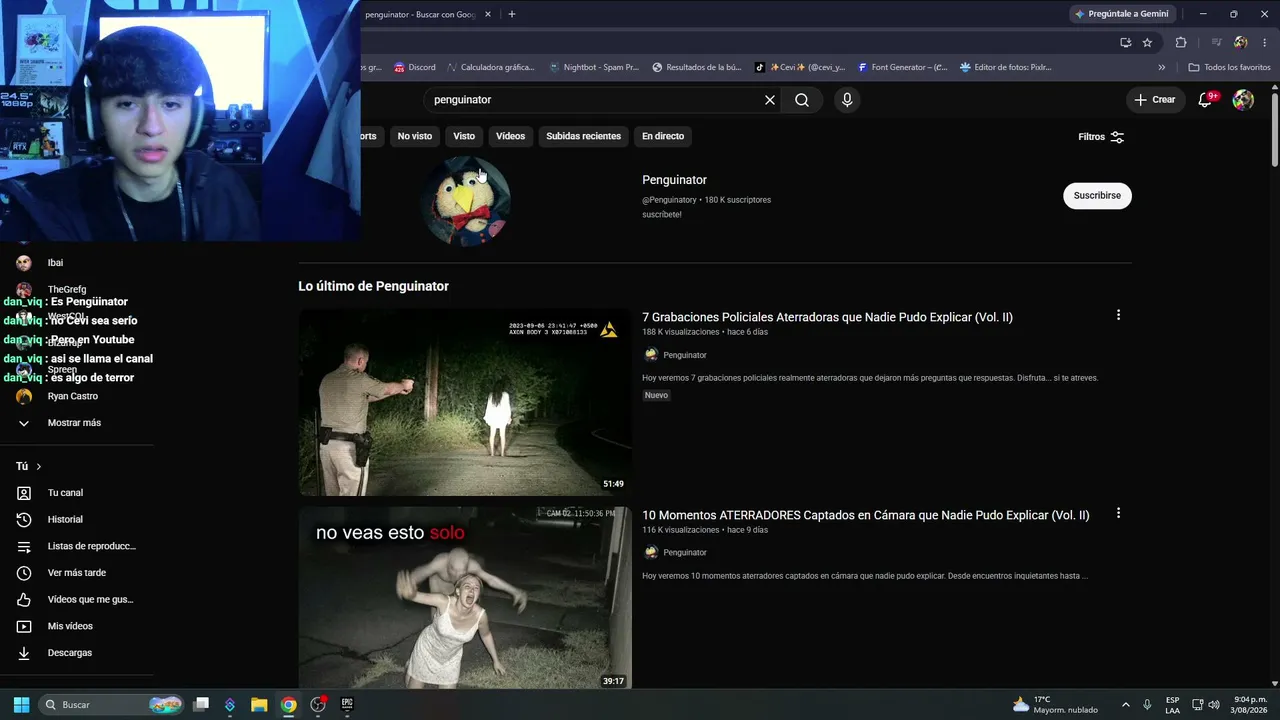Click the search magnifier button

[x=802, y=100]
